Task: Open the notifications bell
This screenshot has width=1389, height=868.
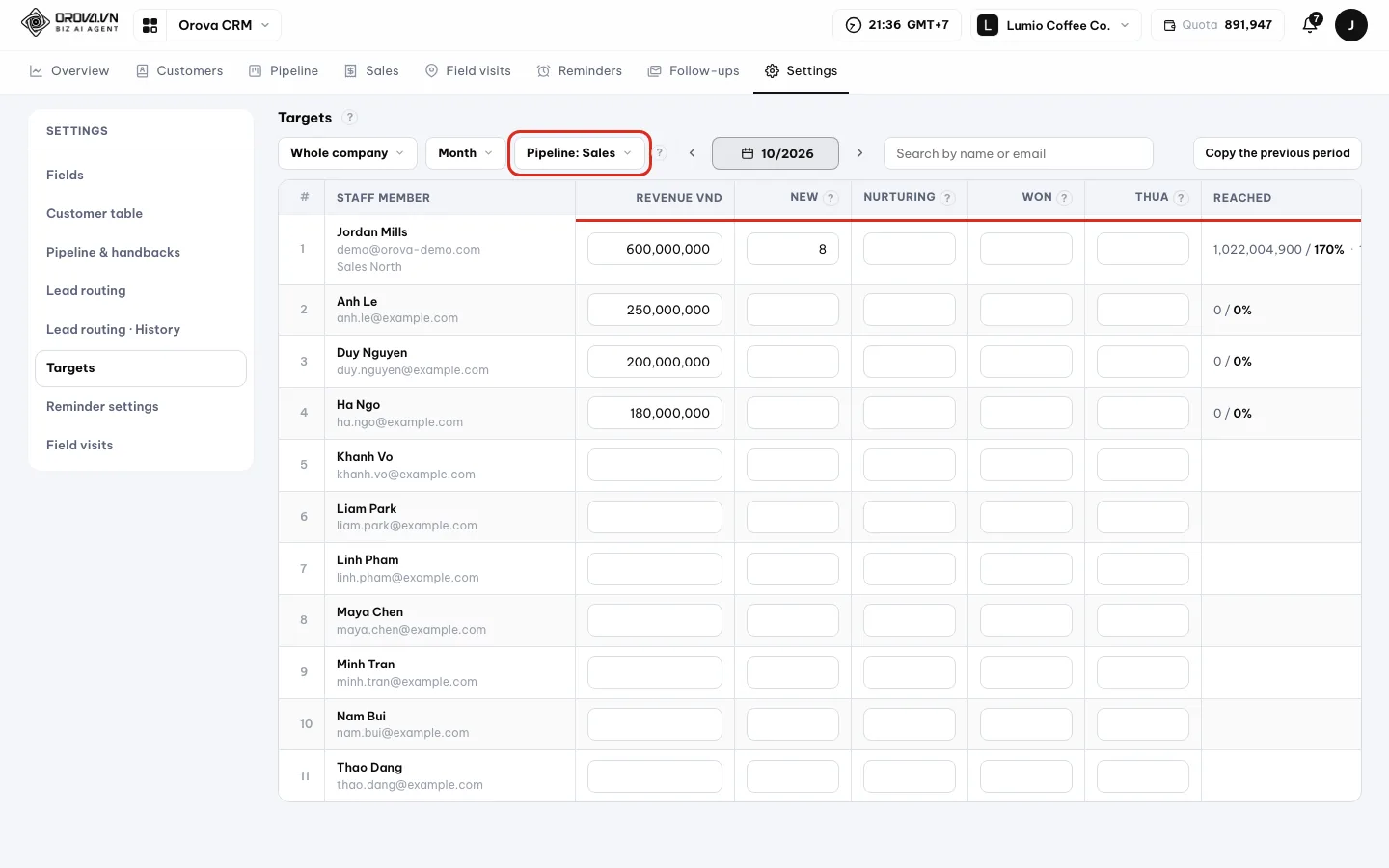Action: [x=1310, y=25]
